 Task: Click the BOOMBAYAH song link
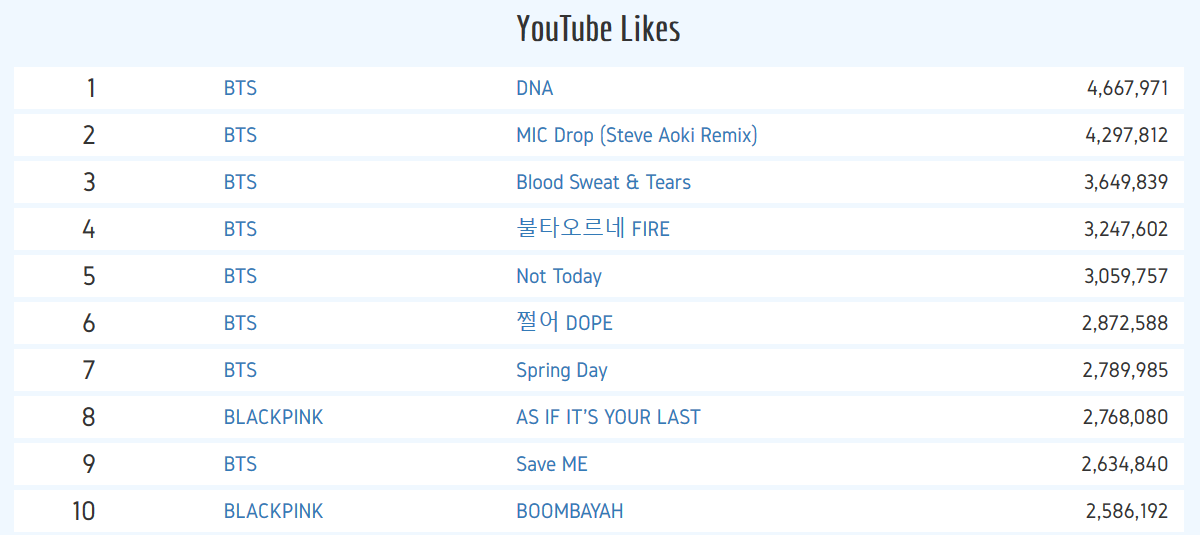click(569, 511)
